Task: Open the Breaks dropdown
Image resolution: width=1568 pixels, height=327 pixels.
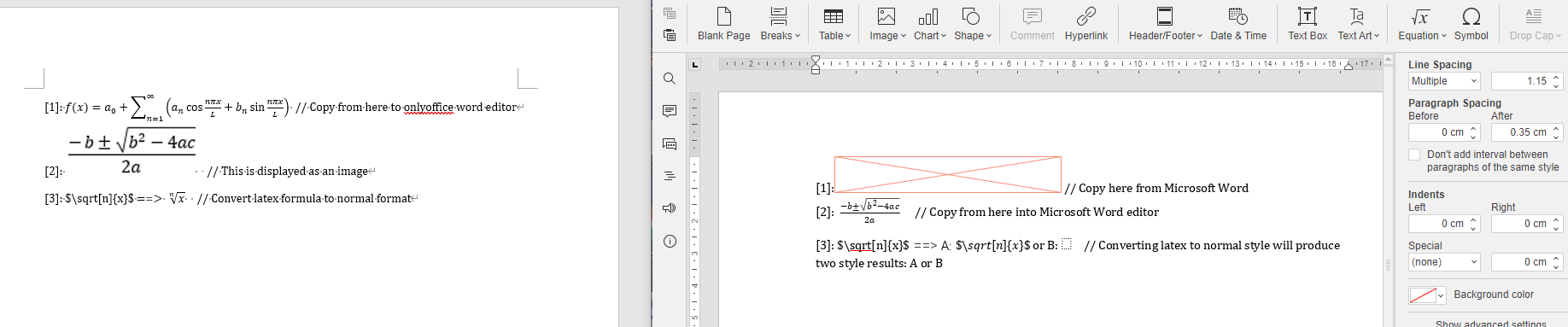Action: tap(780, 24)
